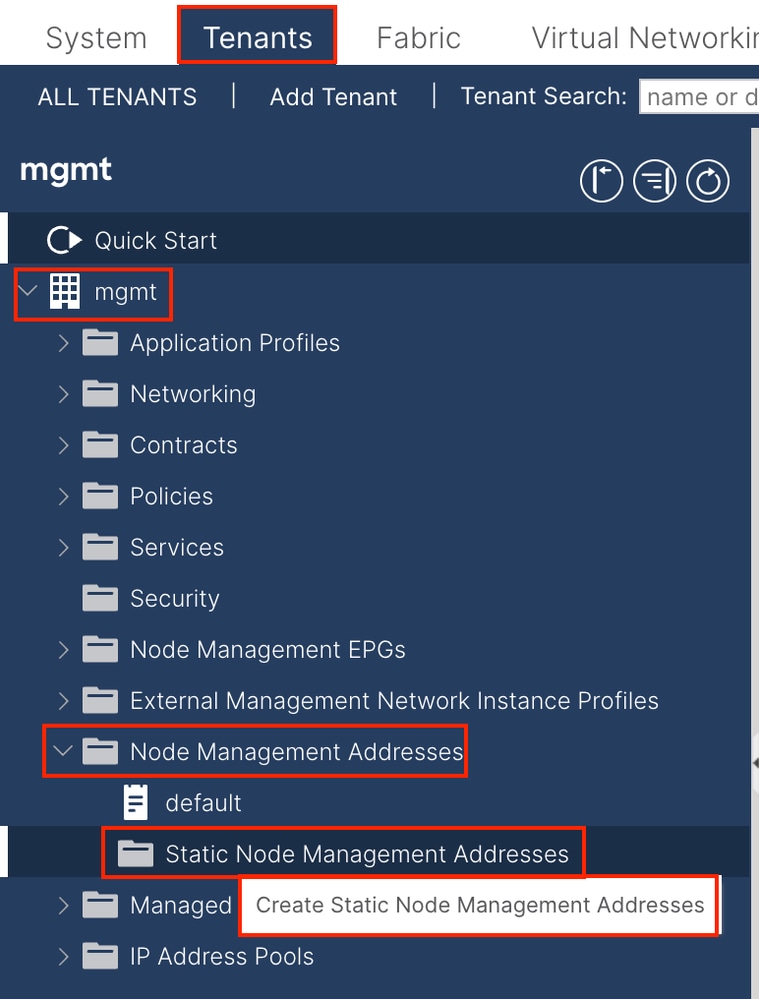The image size is (759, 999).
Task: Expand the Networking folder
Action: 63,394
